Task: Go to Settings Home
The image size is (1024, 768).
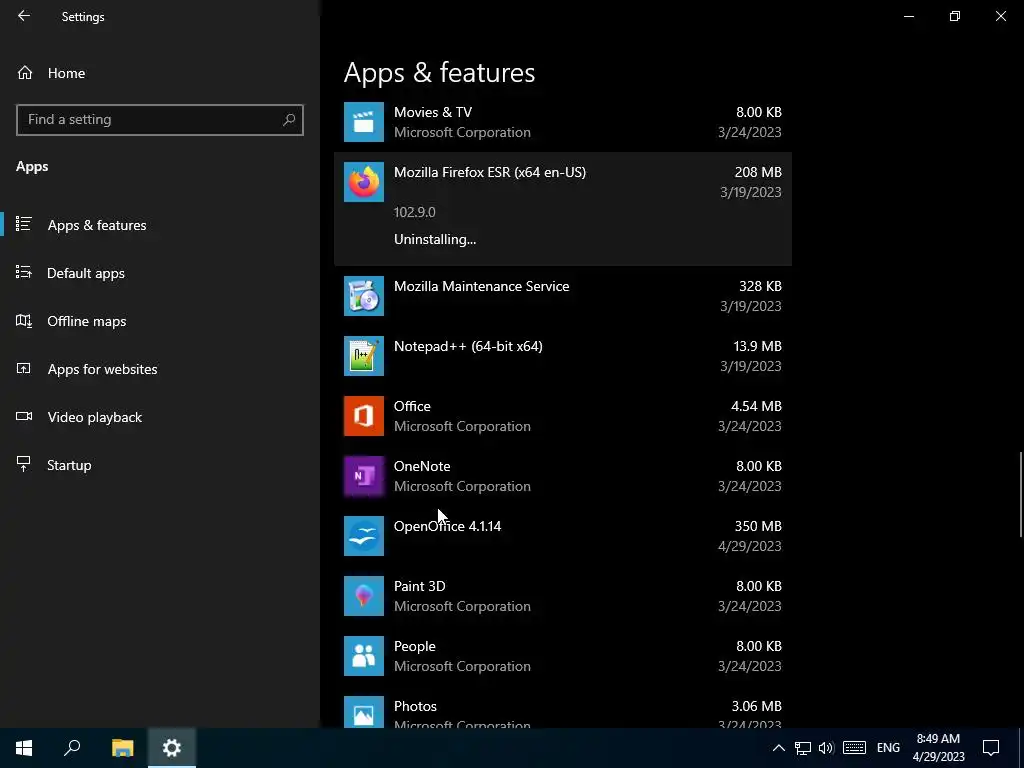Action: pos(160,73)
